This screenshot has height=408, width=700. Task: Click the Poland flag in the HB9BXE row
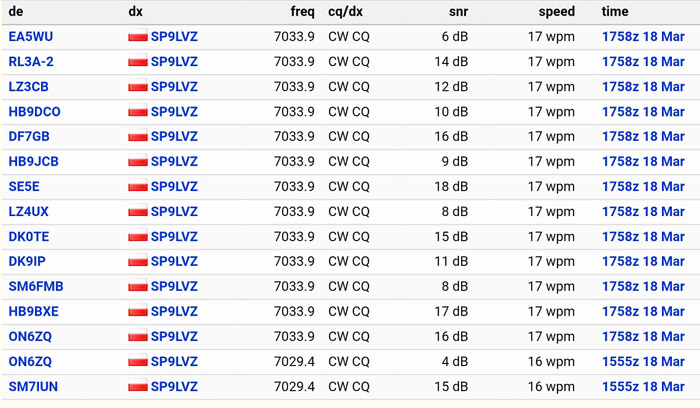click(138, 312)
